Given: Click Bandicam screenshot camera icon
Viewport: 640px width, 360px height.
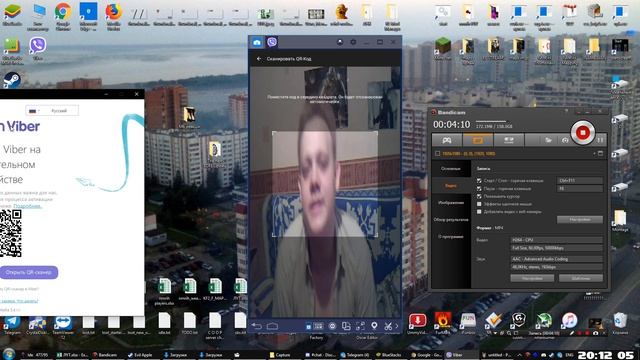Looking at the screenshot, I should point(565,140).
